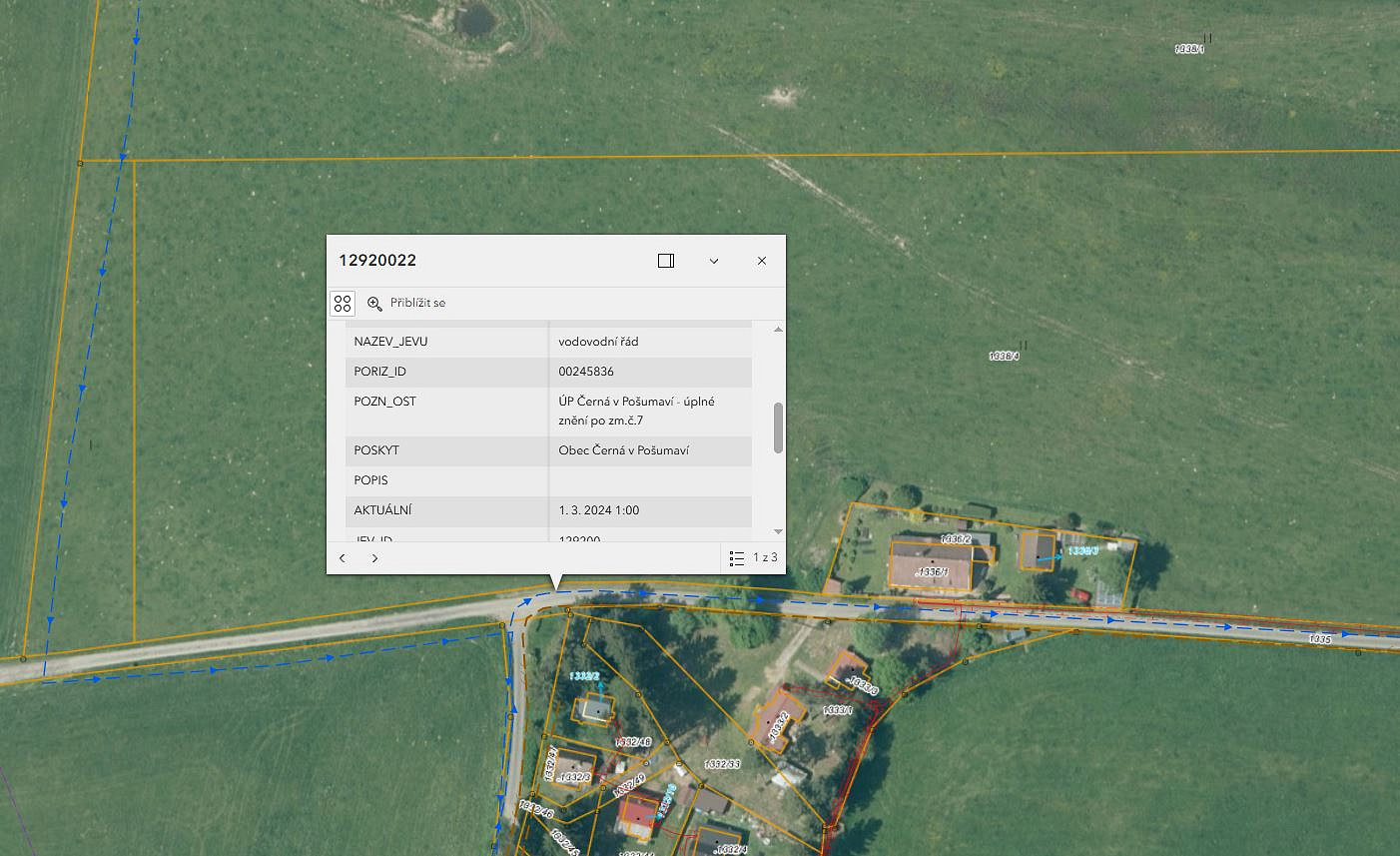The height and width of the screenshot is (856, 1400).
Task: Click the POZN_OST field name
Action: tap(384, 402)
